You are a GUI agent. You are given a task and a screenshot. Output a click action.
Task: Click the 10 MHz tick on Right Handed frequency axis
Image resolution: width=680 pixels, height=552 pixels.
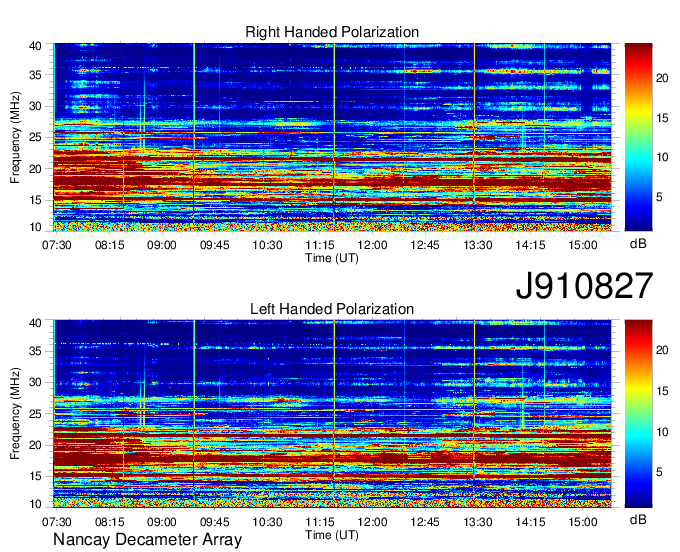coord(36,227)
